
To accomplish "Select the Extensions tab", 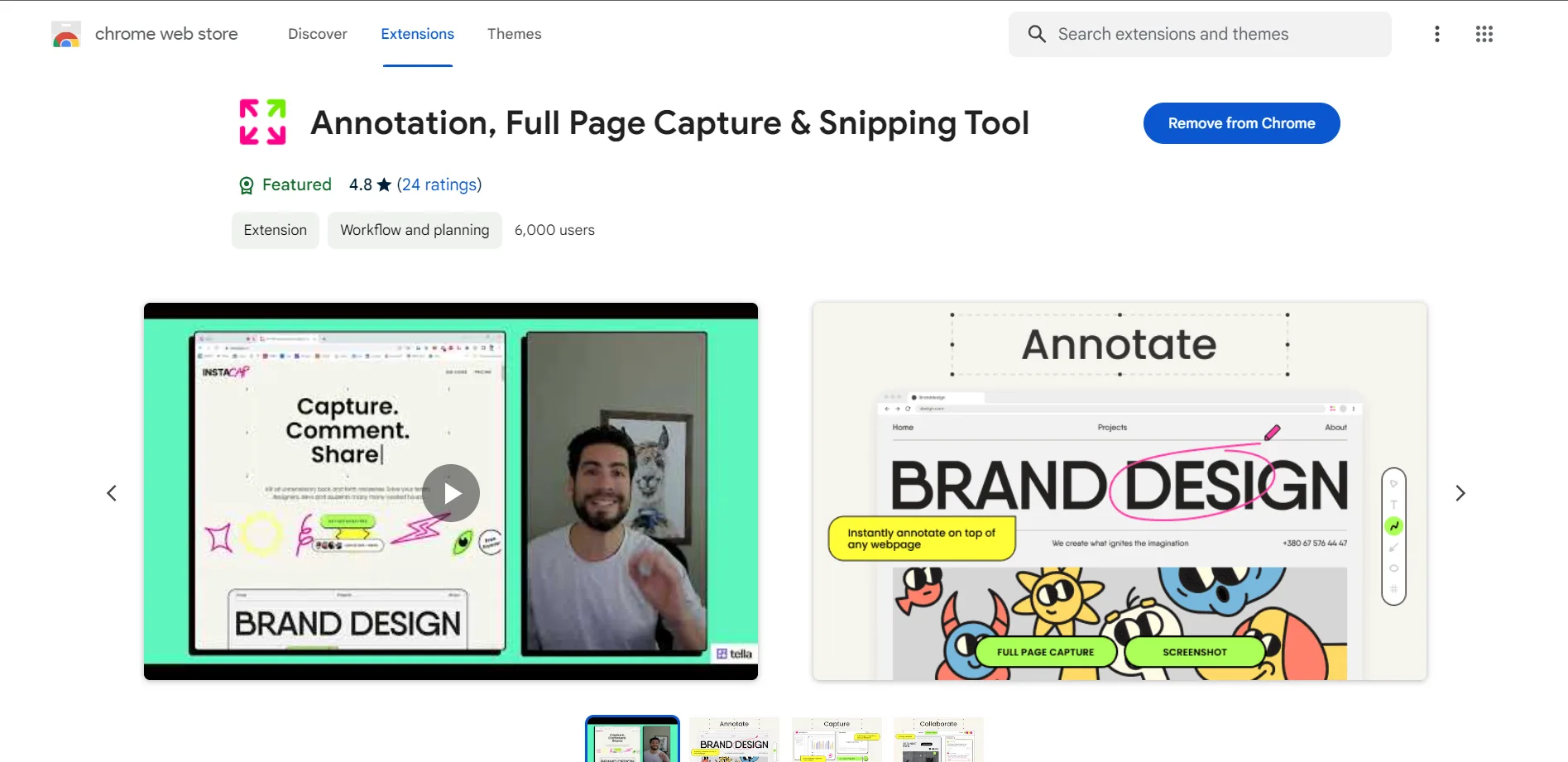I will (418, 34).
